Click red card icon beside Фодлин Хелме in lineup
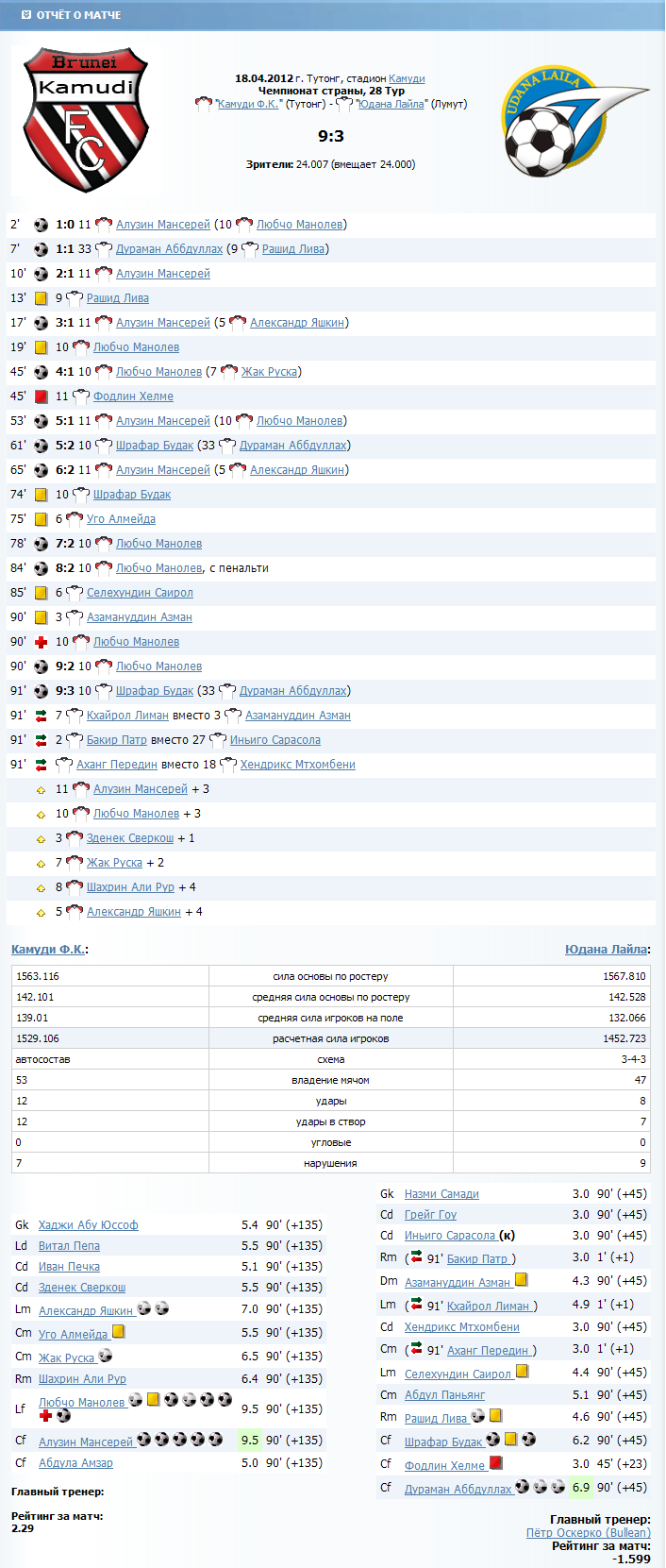 [495, 1463]
